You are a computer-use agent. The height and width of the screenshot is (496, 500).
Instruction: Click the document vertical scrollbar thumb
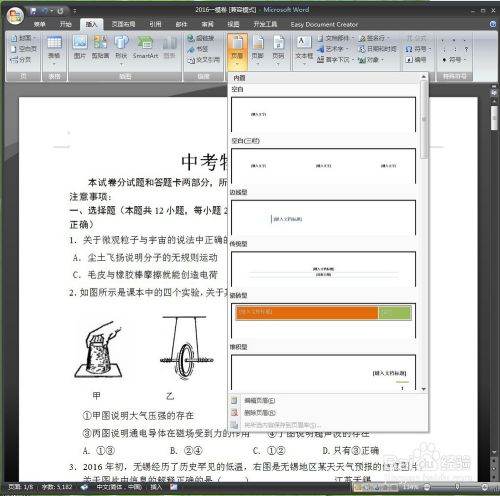(x=494, y=118)
